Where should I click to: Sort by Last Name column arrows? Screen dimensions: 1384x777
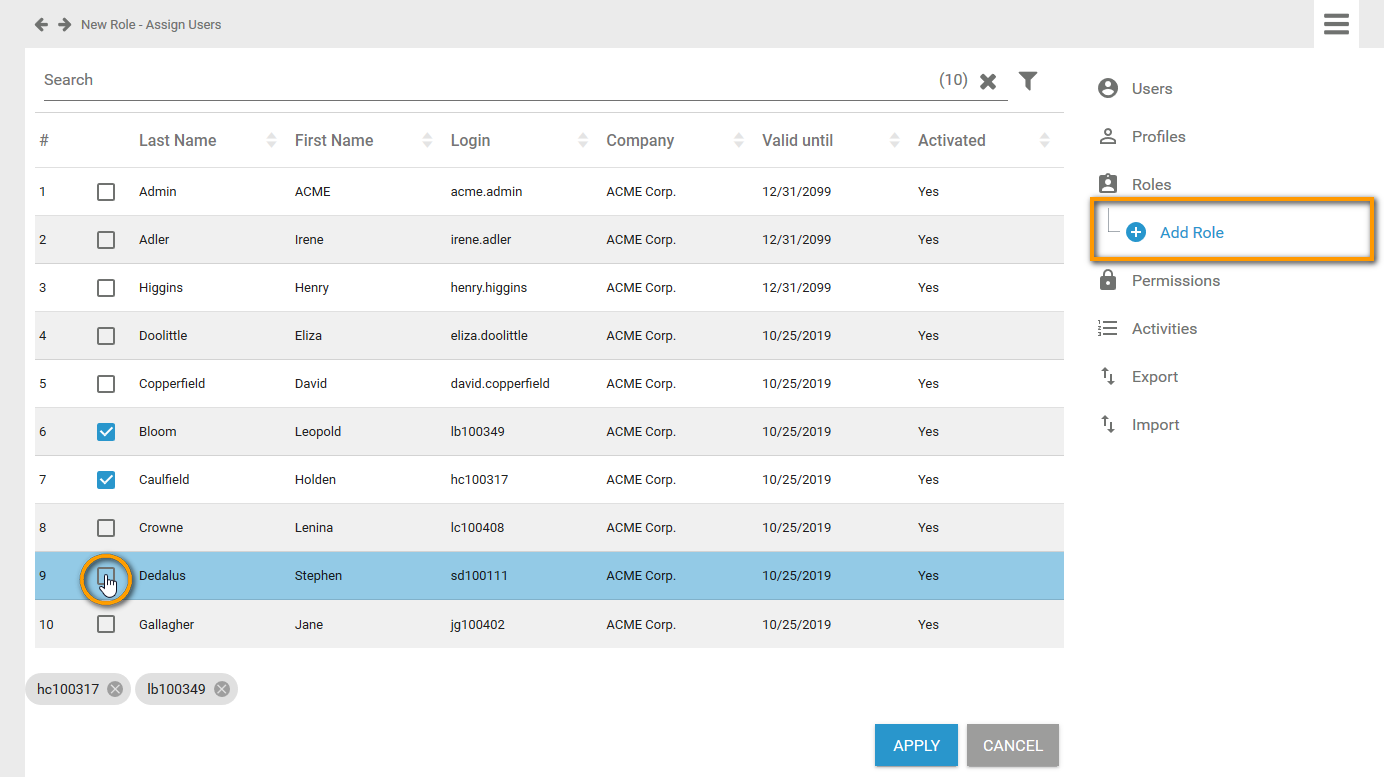(271, 141)
